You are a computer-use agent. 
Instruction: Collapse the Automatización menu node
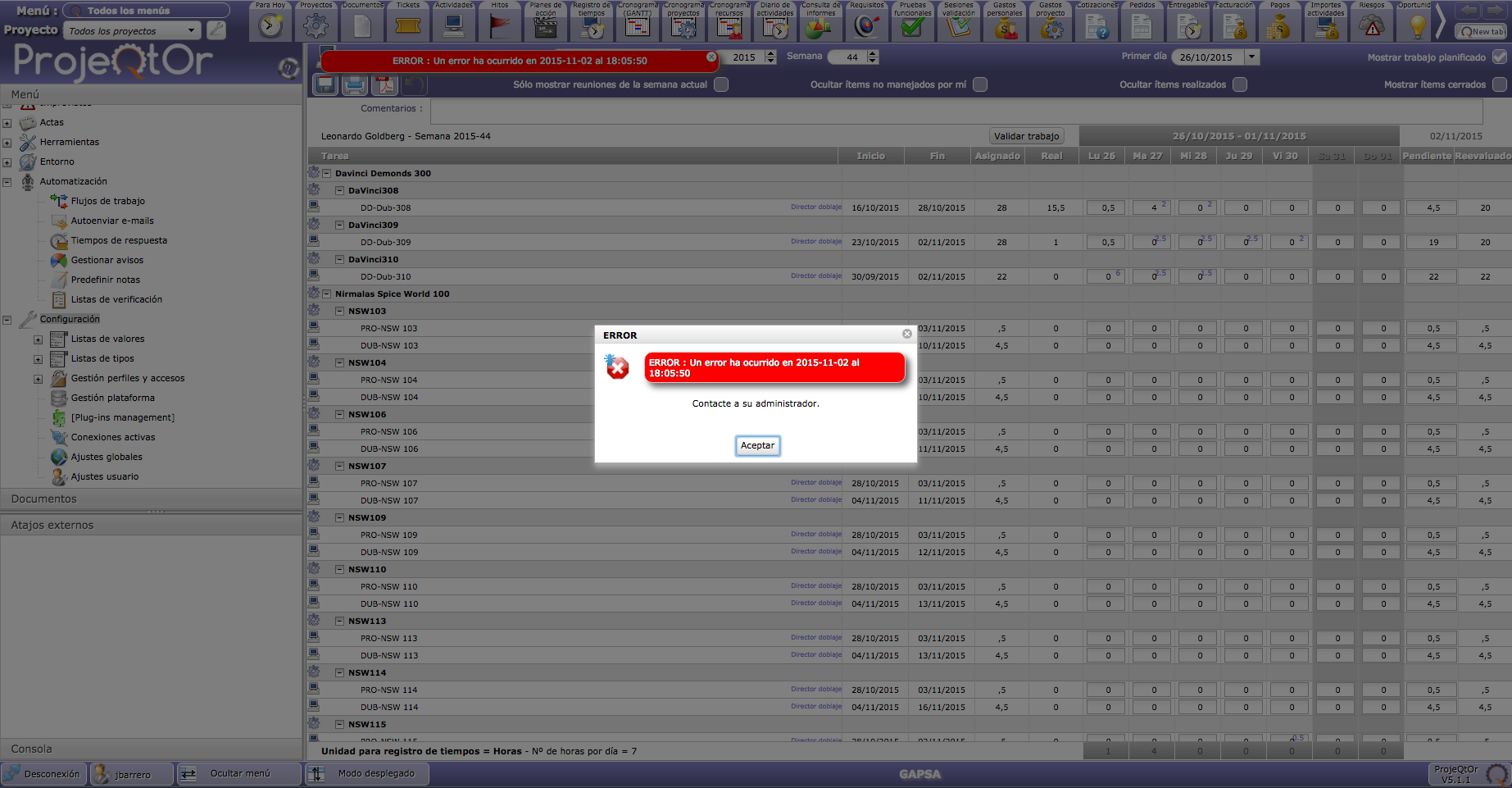[x=7, y=182]
